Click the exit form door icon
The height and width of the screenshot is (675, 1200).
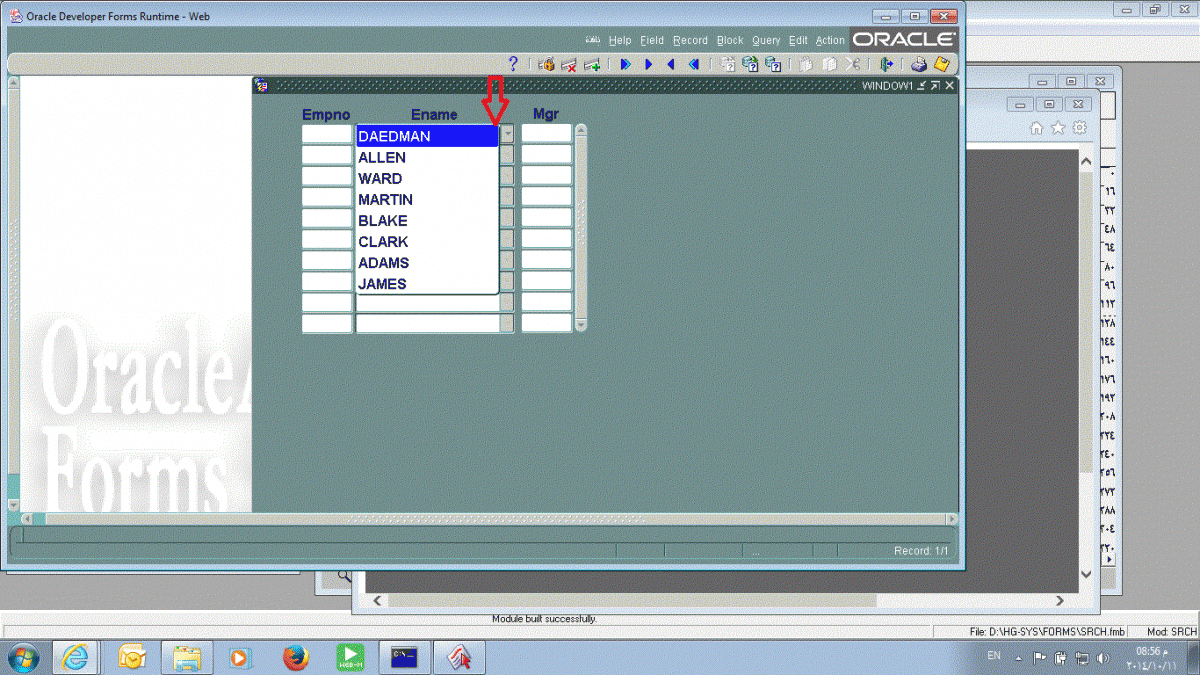(886, 64)
